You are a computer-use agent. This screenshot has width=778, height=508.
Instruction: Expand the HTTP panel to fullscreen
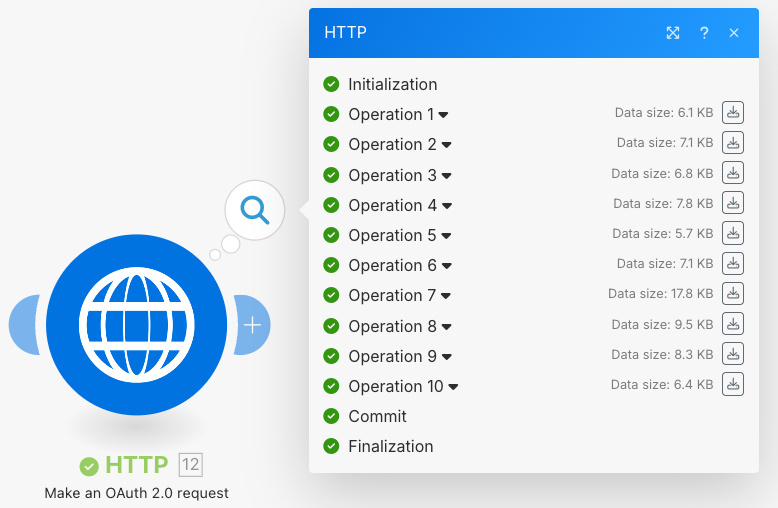coord(673,33)
